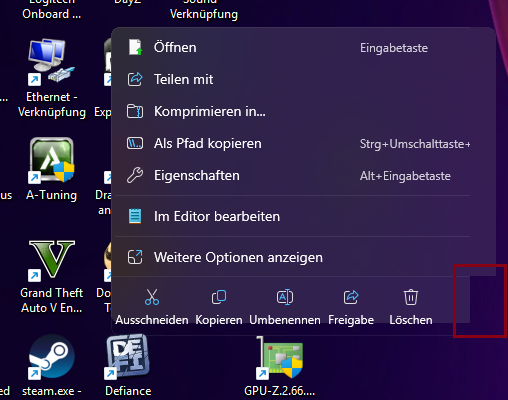The image size is (508, 400).
Task: Show Weitere Optionen anzeigen
Action: [x=292, y=257]
